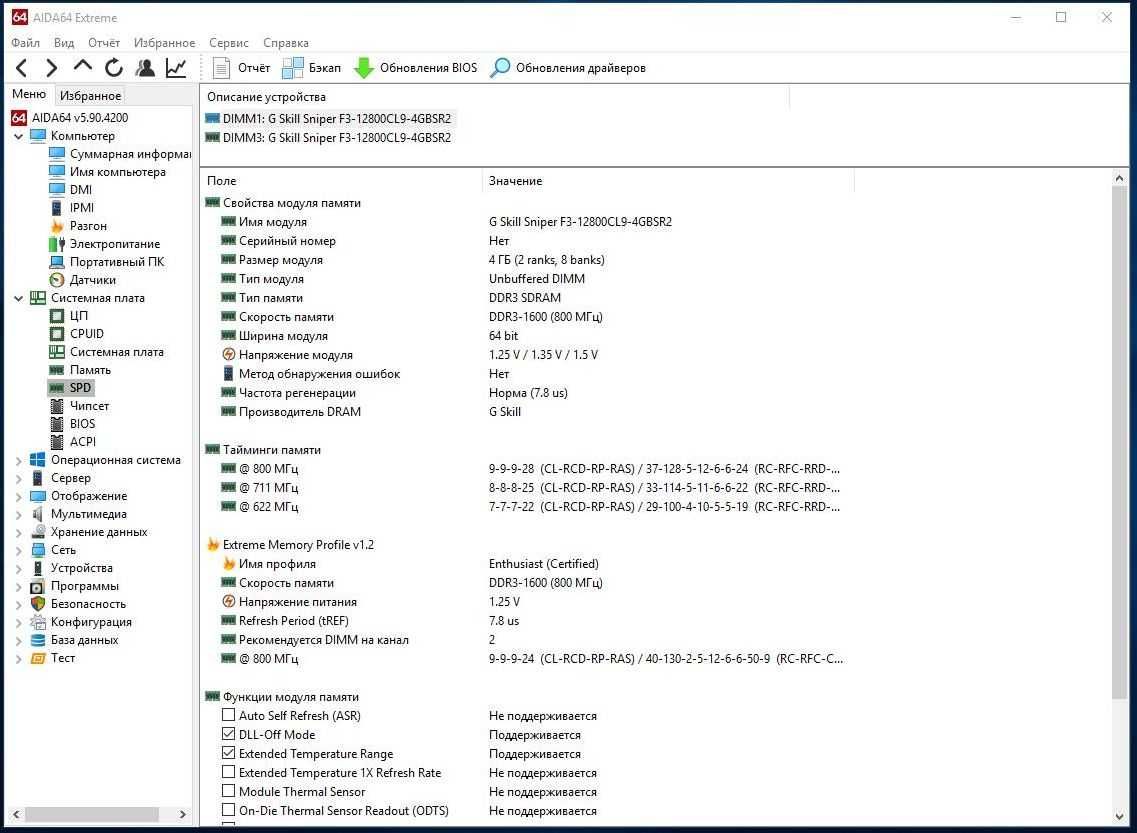Open the Справка help menu

tap(286, 43)
